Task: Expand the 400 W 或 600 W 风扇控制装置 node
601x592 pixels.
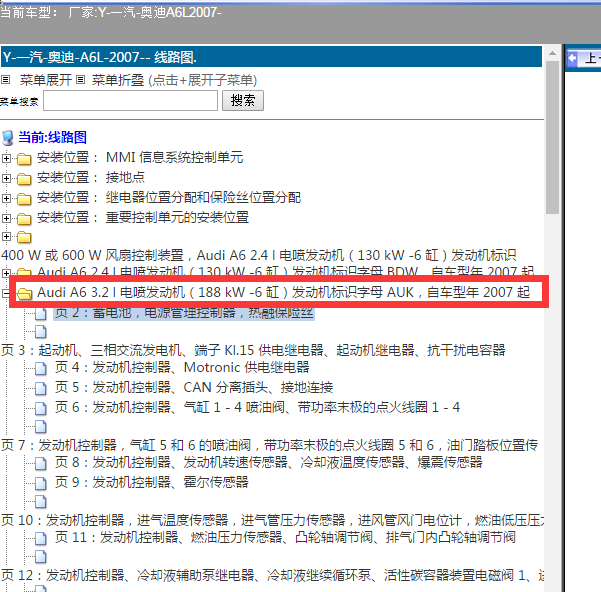Action: click(x=6, y=236)
